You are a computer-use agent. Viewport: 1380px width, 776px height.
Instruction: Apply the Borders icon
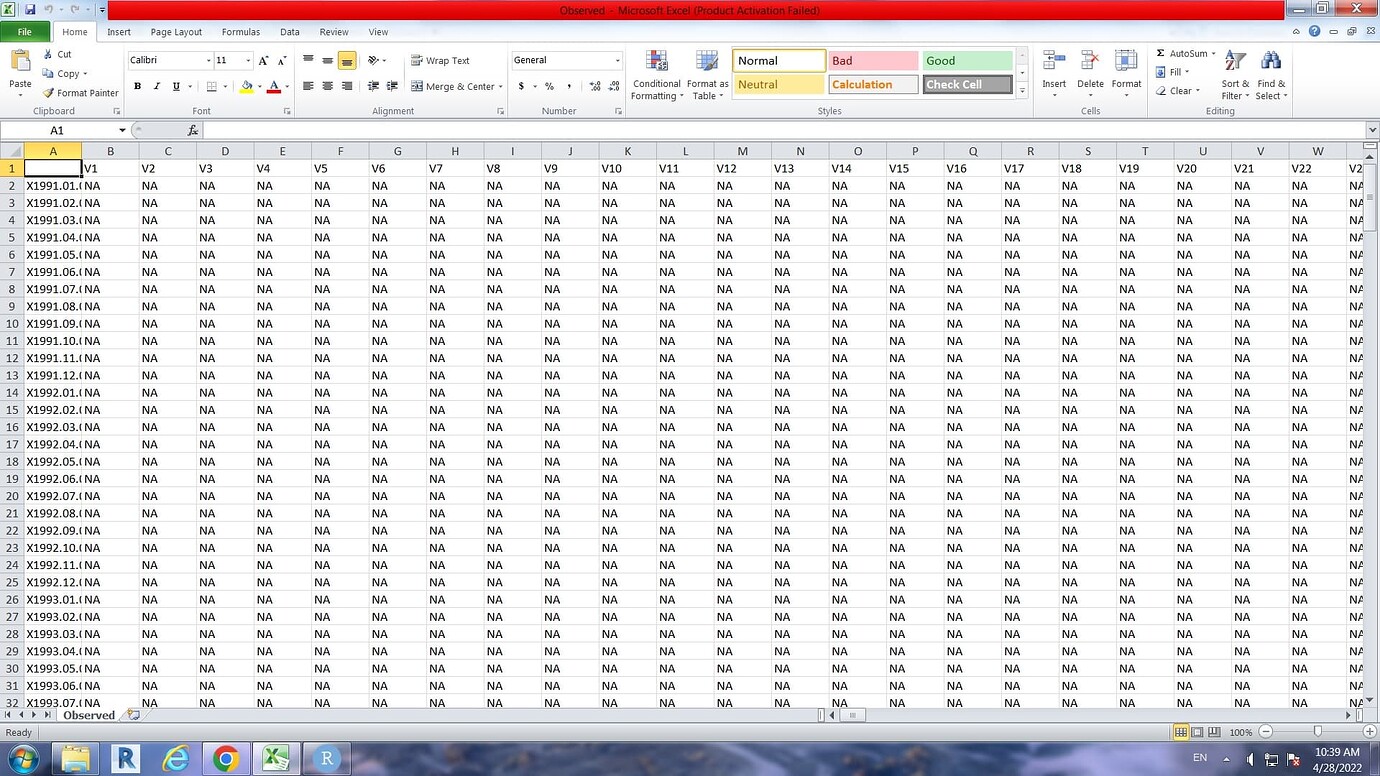point(213,87)
